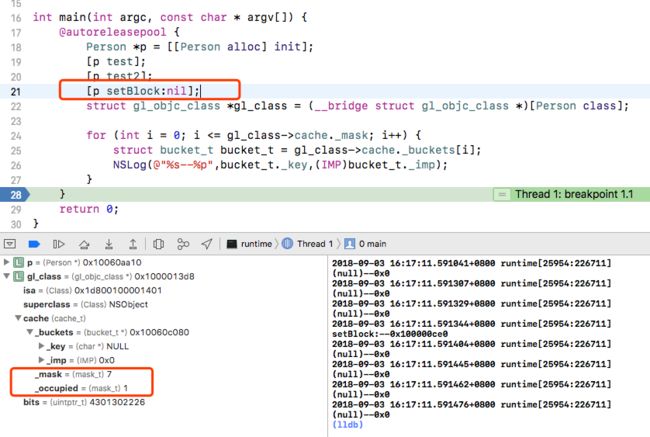This screenshot has width=650, height=437.
Task: Toggle the blue breakpoints activation button
Action: [34, 244]
